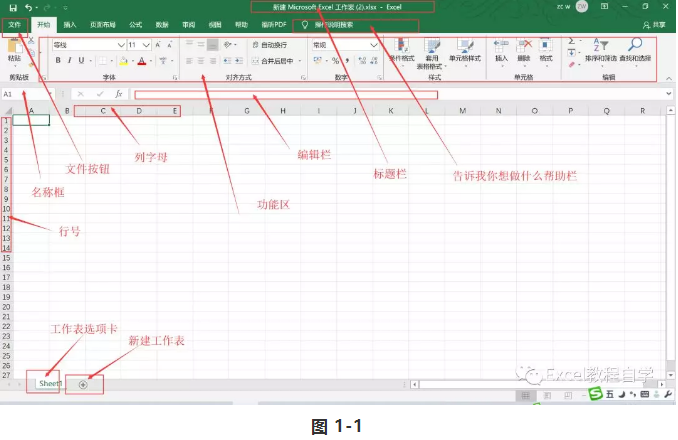Apply the yellow fill color bucket
Image resolution: width=678 pixels, height=440 pixels.
124,61
